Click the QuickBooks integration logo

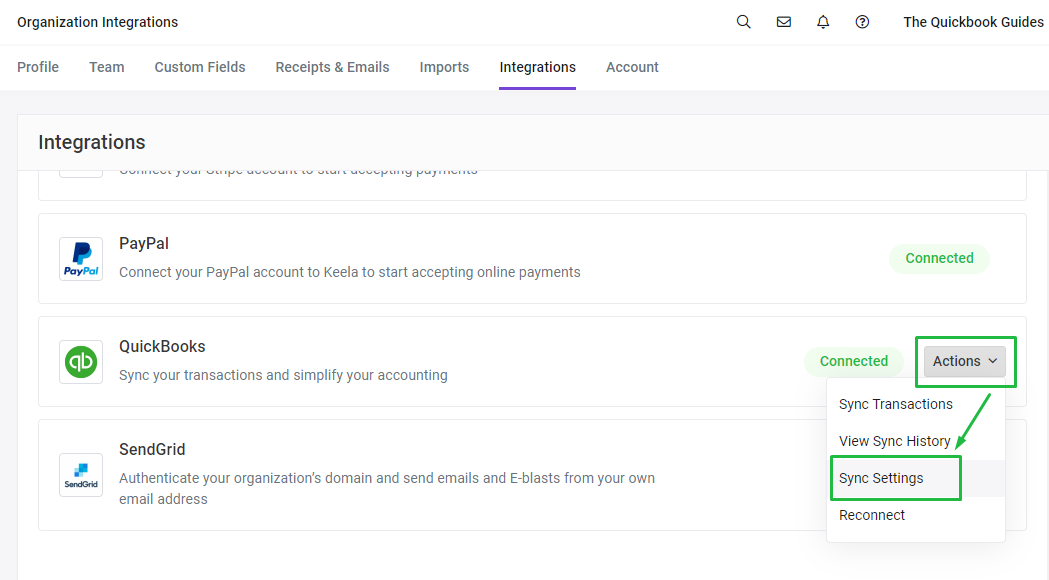tap(81, 361)
